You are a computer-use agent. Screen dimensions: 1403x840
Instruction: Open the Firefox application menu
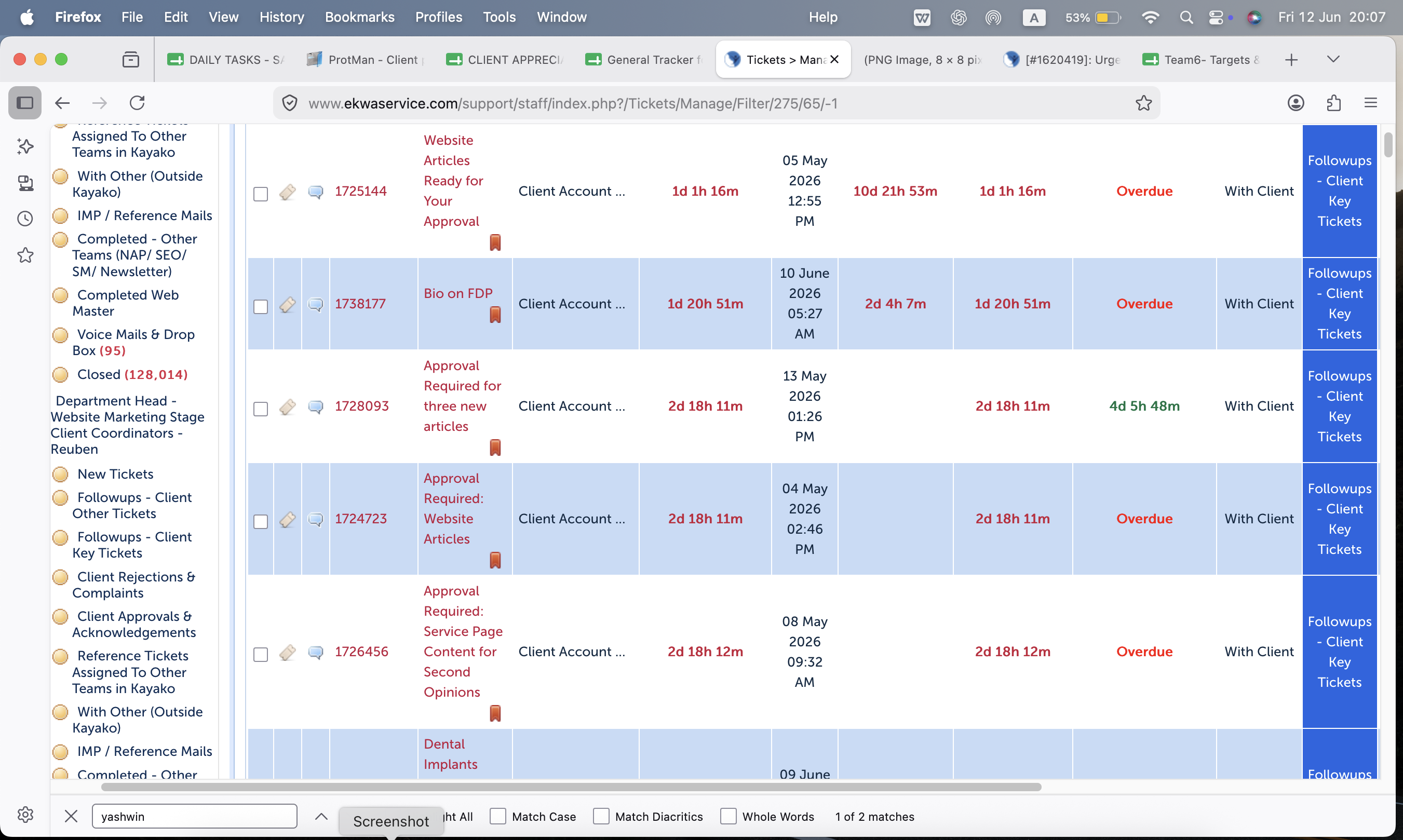point(1371,103)
